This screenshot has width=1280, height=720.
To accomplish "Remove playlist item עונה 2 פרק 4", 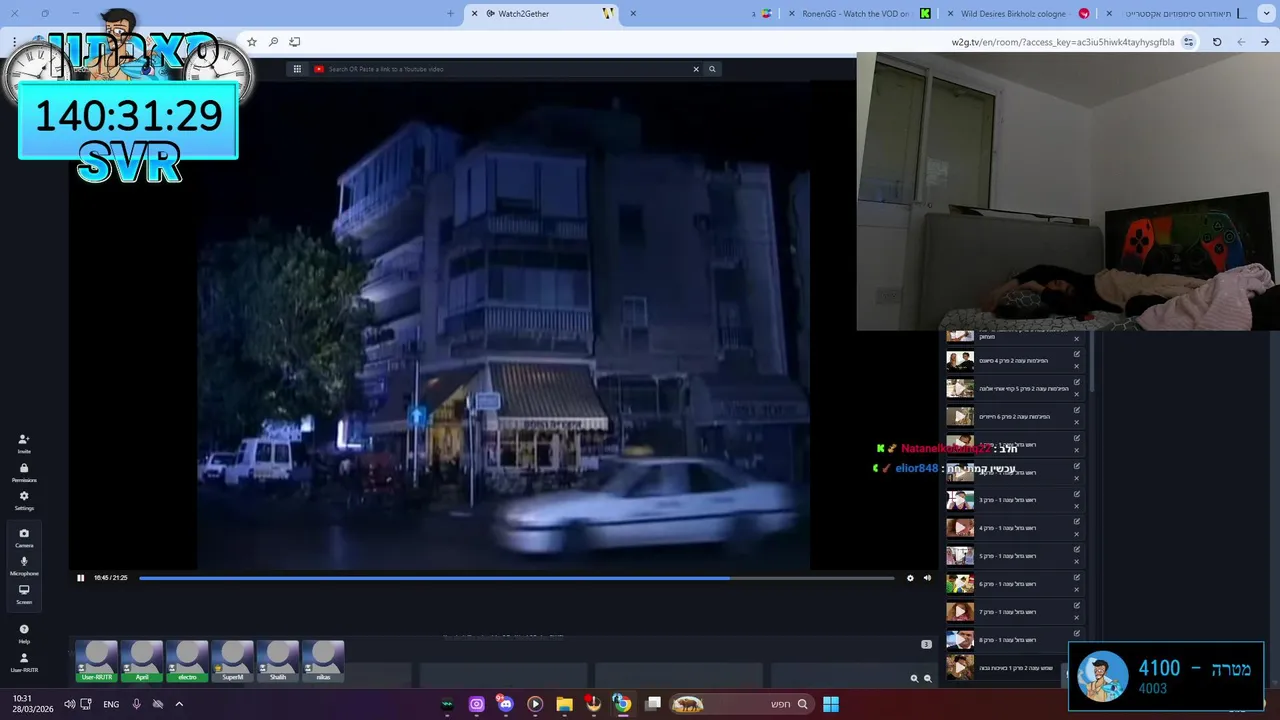I will 1077,367.
